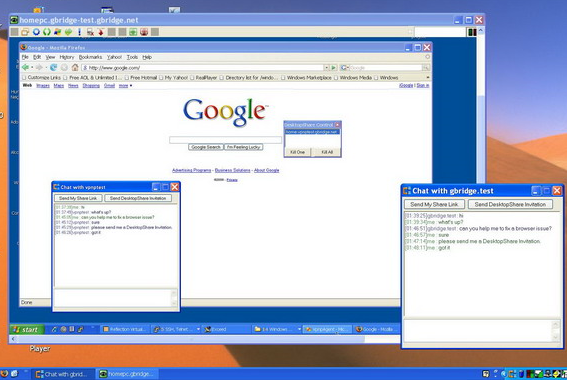
Task: Click the Firefox logo in the title bar
Action: 24,47
